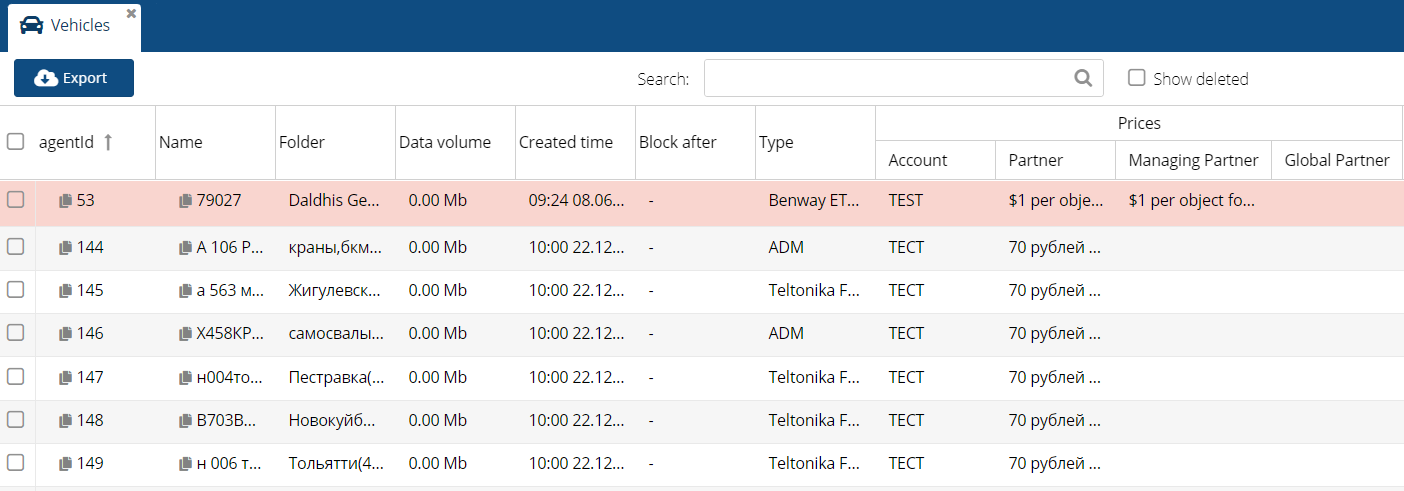Close the Vehicles tab

[131, 13]
